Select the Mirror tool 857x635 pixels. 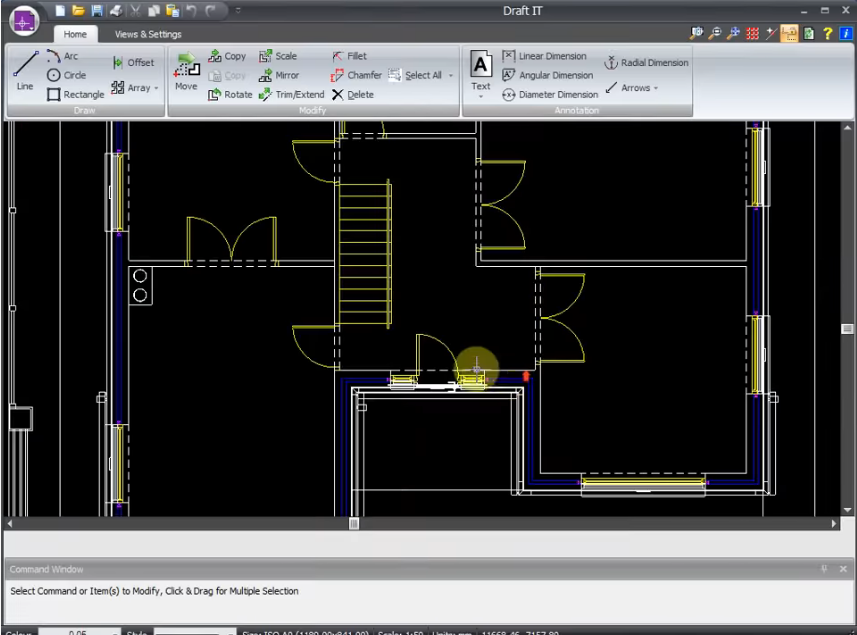(278, 75)
